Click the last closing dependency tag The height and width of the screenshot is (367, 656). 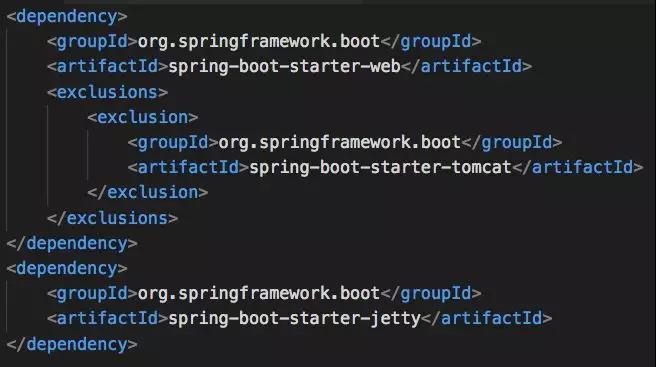coord(72,344)
